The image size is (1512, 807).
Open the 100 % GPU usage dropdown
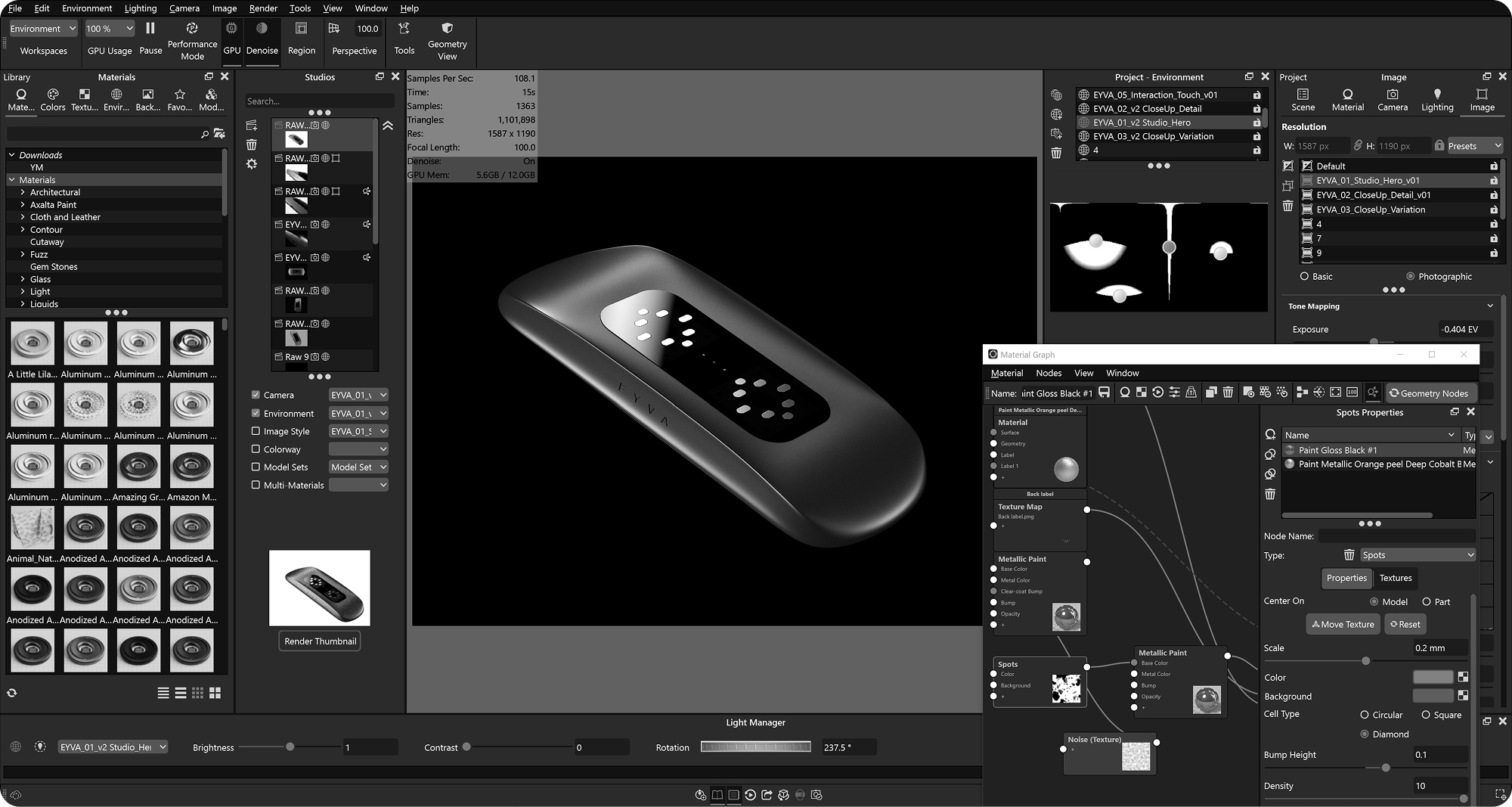[x=110, y=29]
